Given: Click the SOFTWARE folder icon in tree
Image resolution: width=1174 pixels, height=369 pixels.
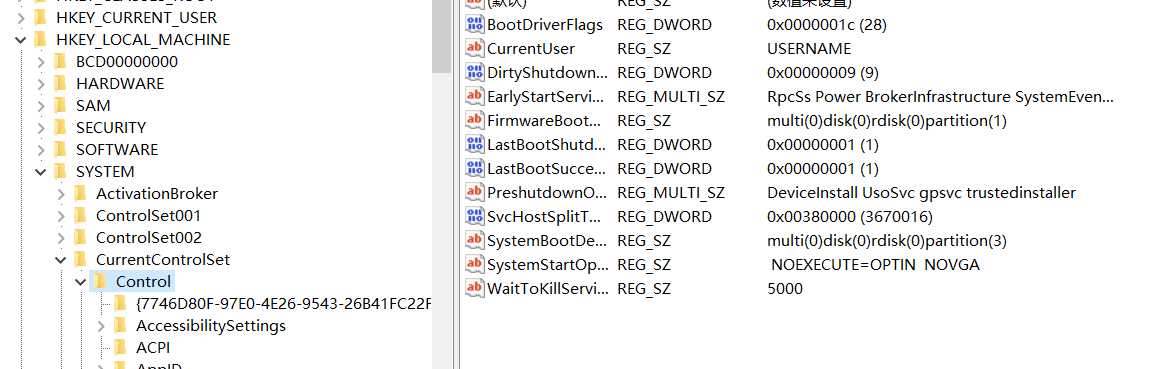Looking at the screenshot, I should point(61,150).
